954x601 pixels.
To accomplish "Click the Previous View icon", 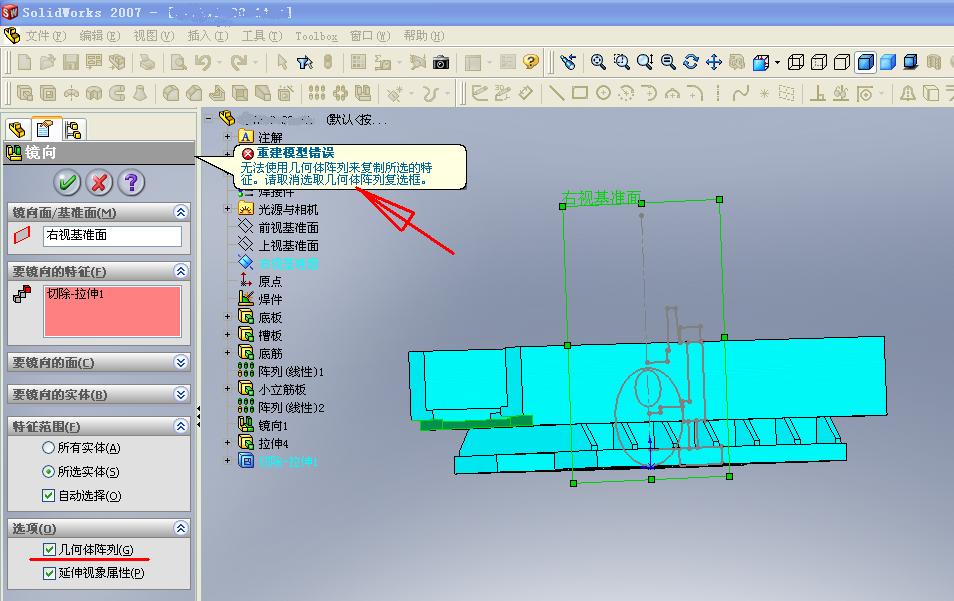I will tap(568, 62).
